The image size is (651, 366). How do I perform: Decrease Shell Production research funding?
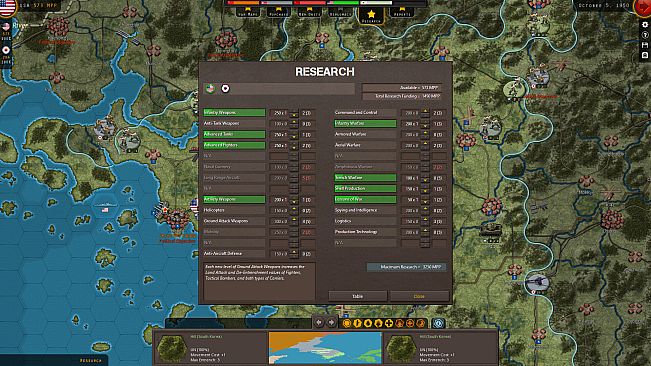425,191
